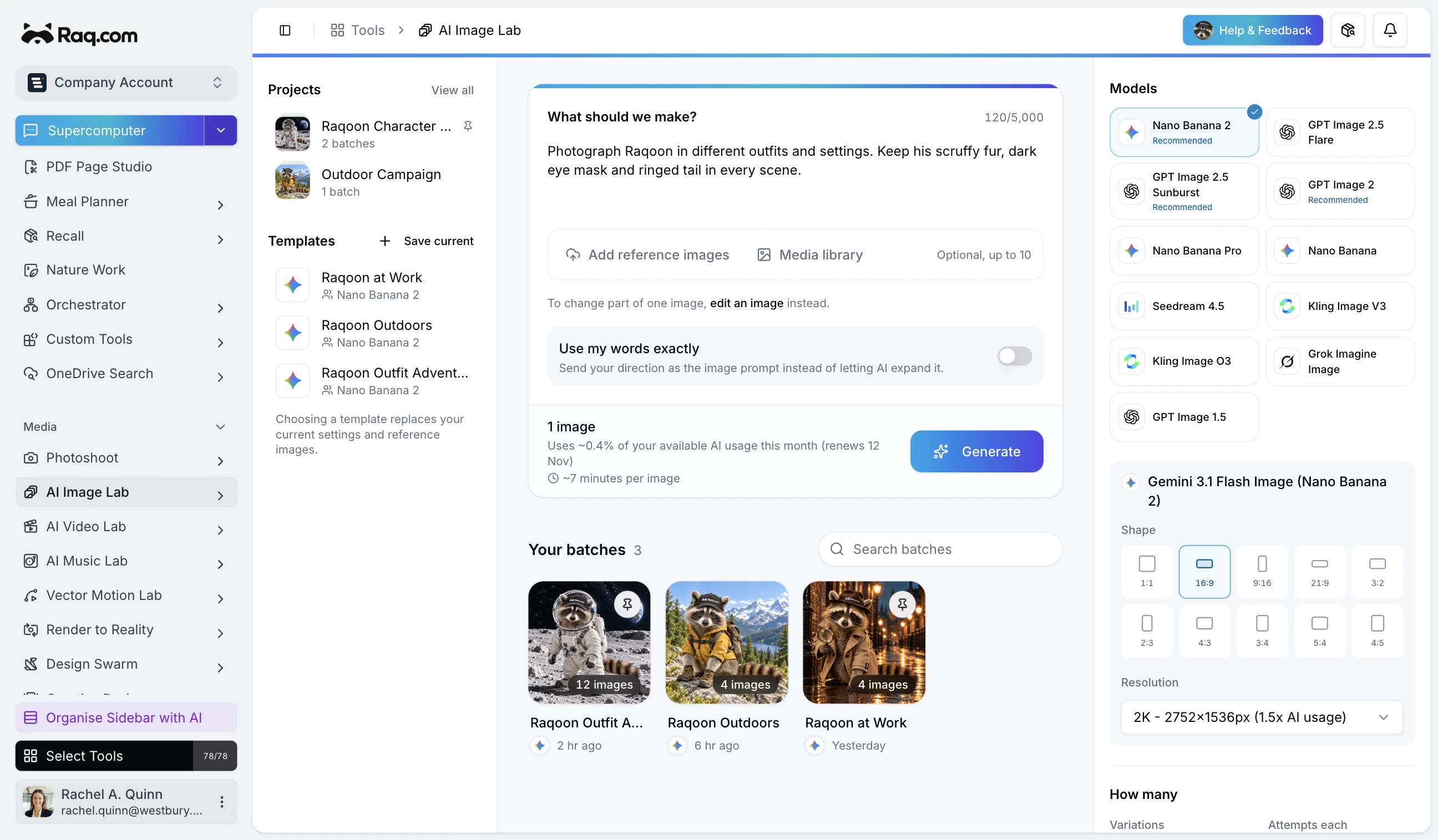
Task: Click the Search batches field
Action: click(x=940, y=549)
